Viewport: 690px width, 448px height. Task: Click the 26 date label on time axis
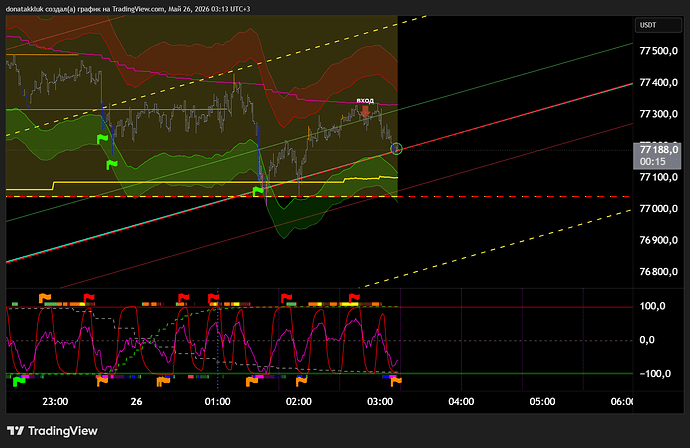[136, 402]
